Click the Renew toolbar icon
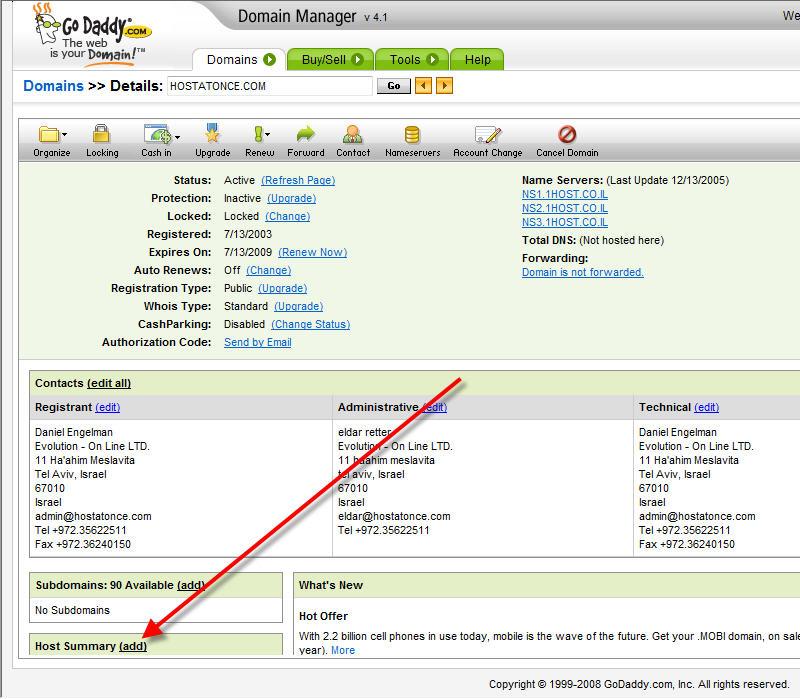Image resolution: width=800 pixels, height=699 pixels. pyautogui.click(x=260, y=134)
